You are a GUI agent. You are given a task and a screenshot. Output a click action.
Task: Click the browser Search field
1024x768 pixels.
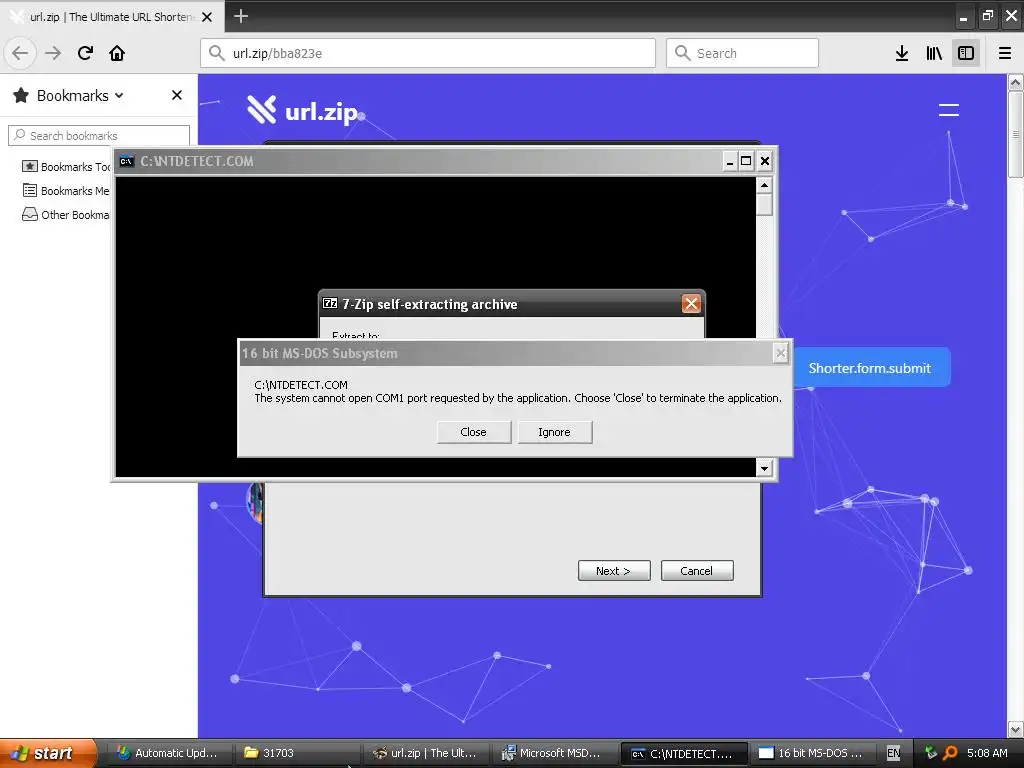(743, 53)
